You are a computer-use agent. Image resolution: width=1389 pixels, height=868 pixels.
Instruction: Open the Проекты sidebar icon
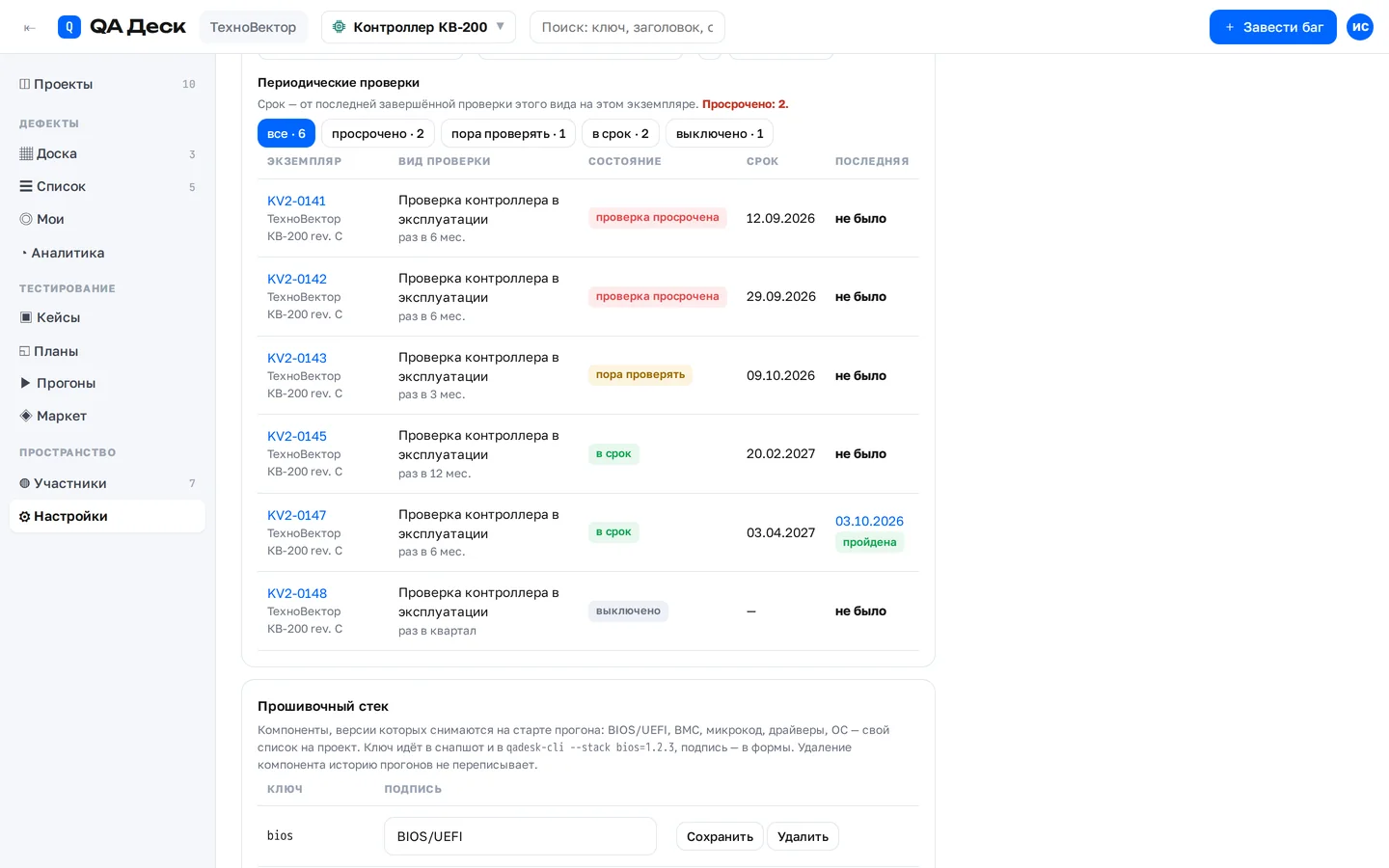25,84
